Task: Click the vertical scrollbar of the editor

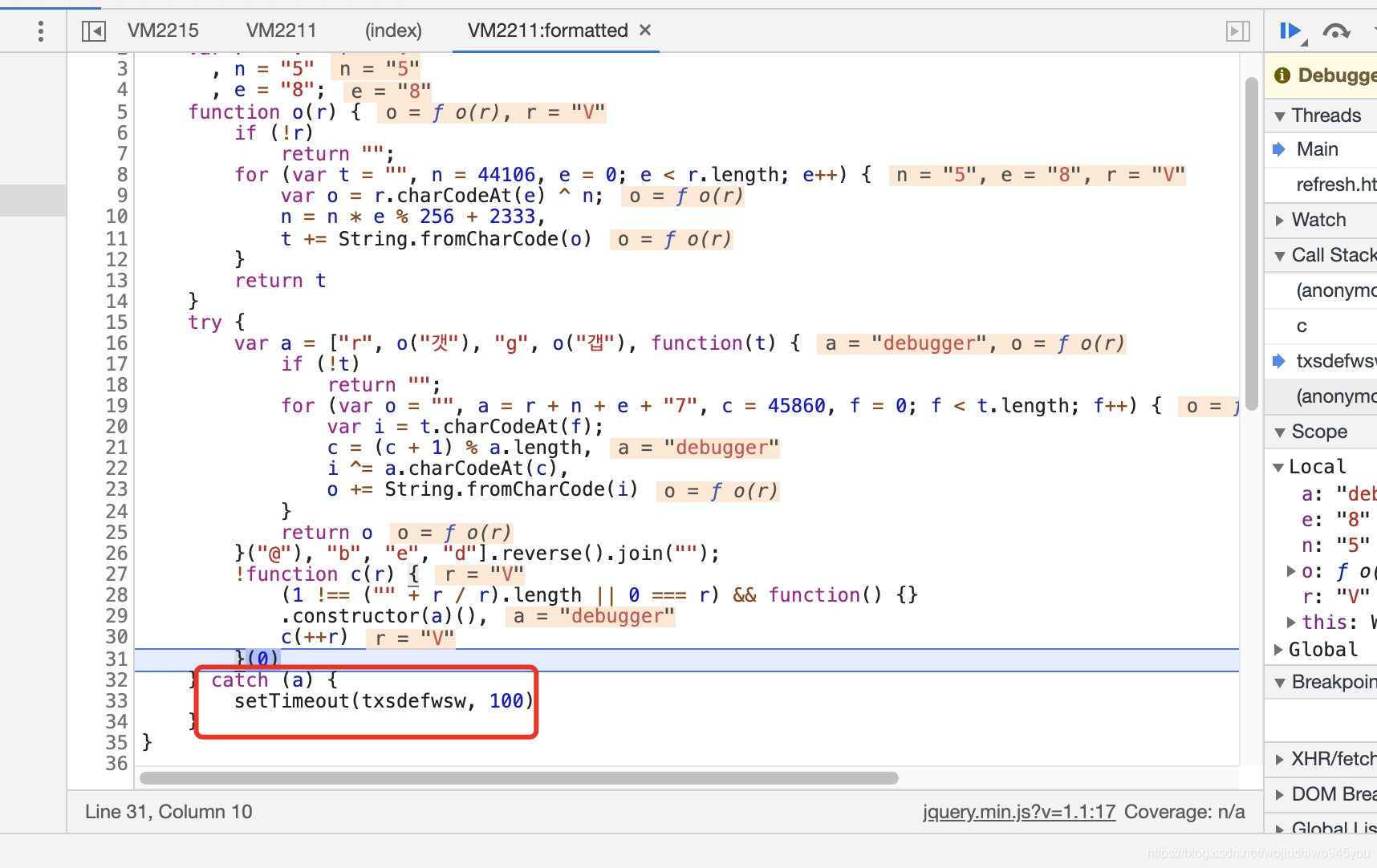Action: click(x=1251, y=243)
